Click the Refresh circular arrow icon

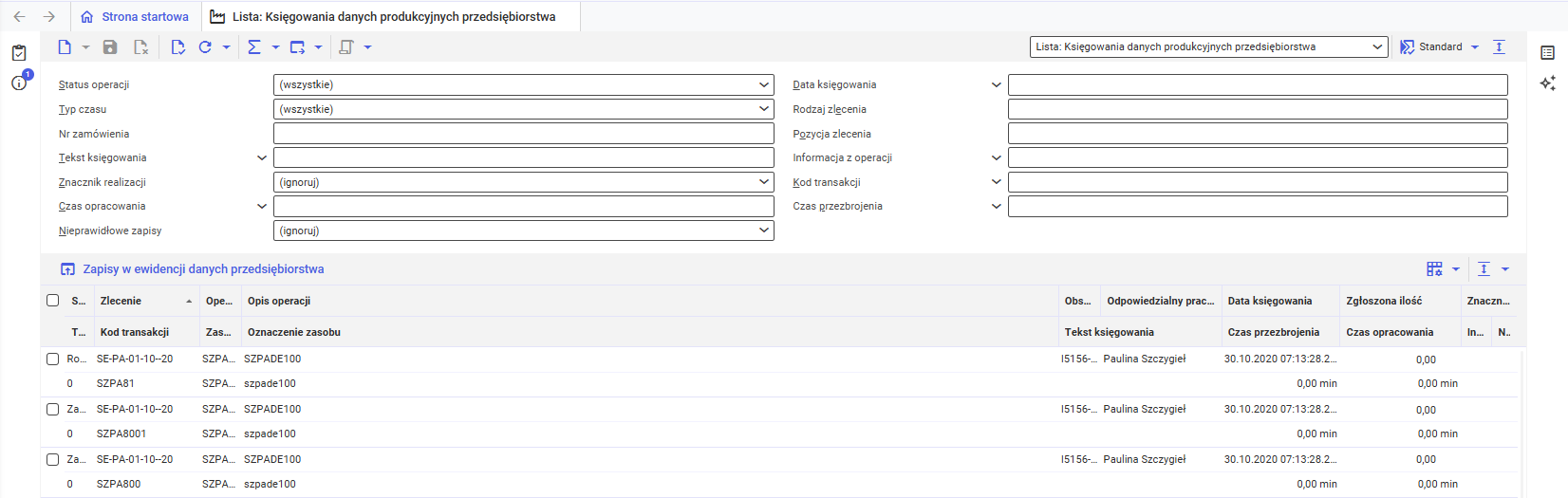tap(205, 47)
